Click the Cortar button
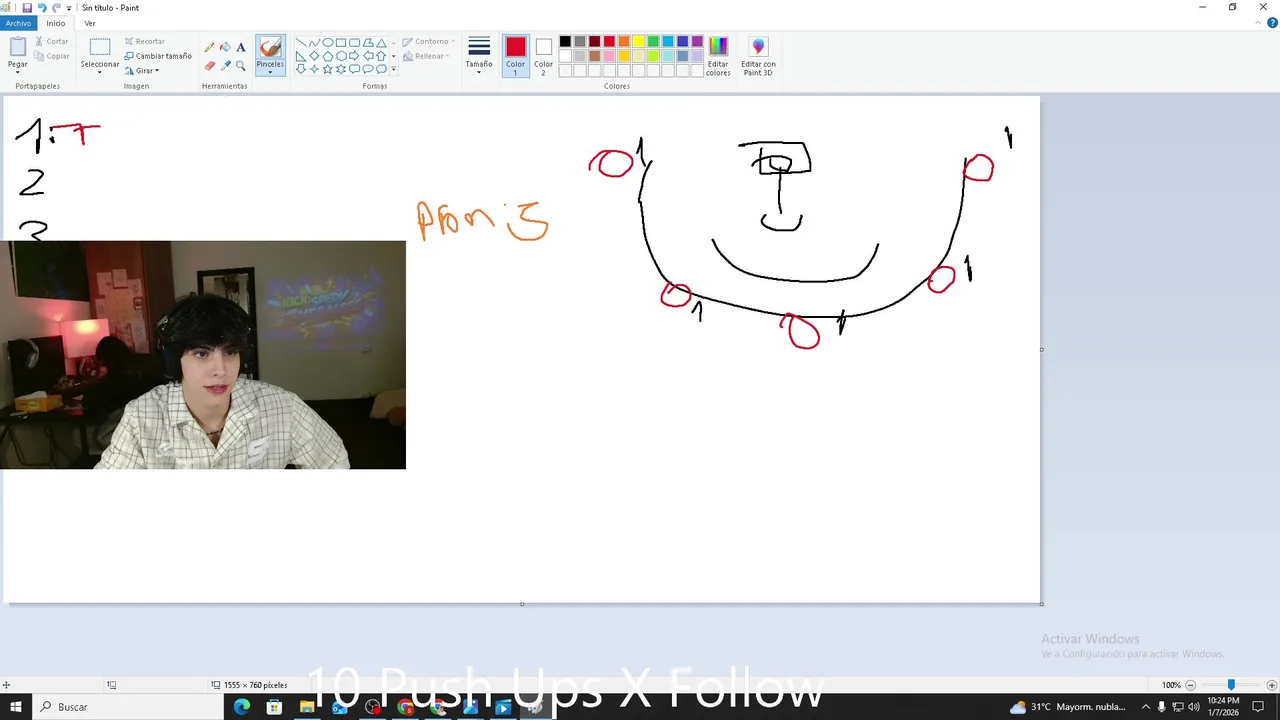Viewport: 1280px width, 720px height. point(52,41)
